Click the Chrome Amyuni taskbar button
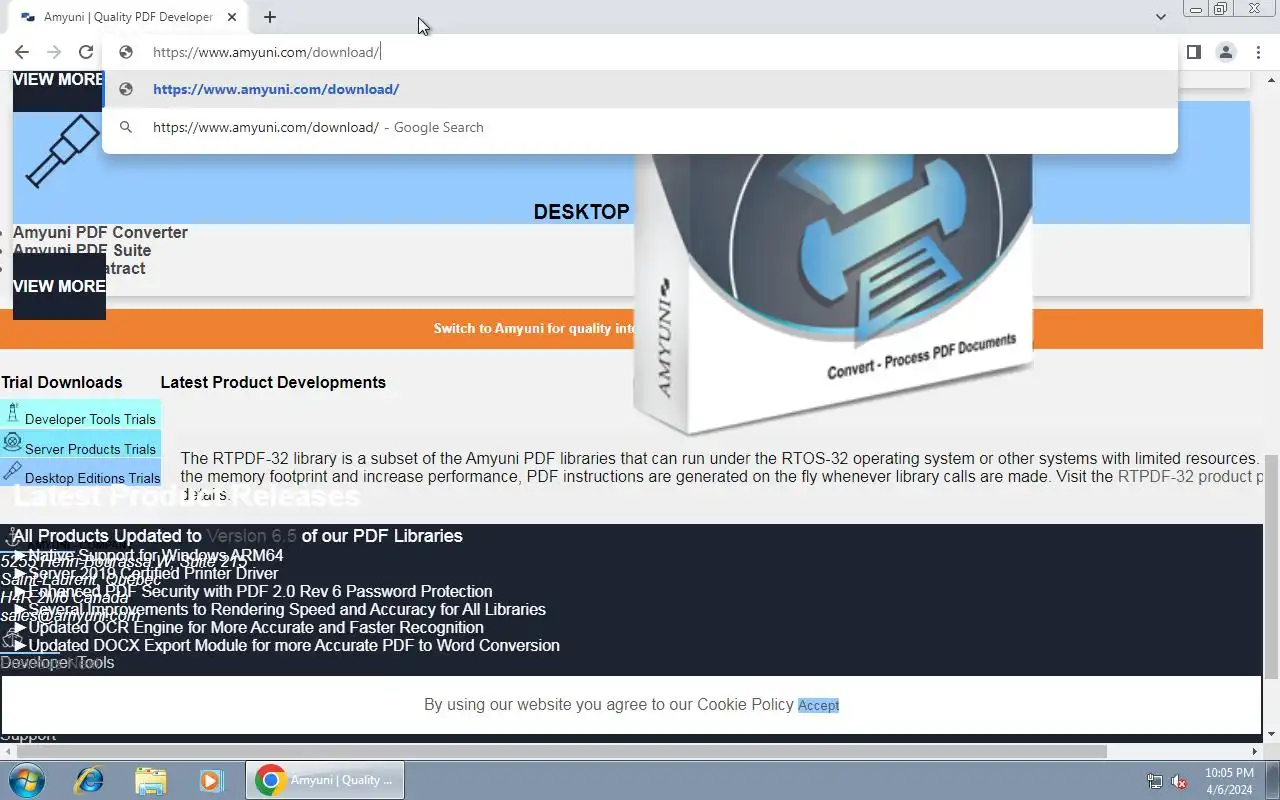1280x800 pixels. 325,780
